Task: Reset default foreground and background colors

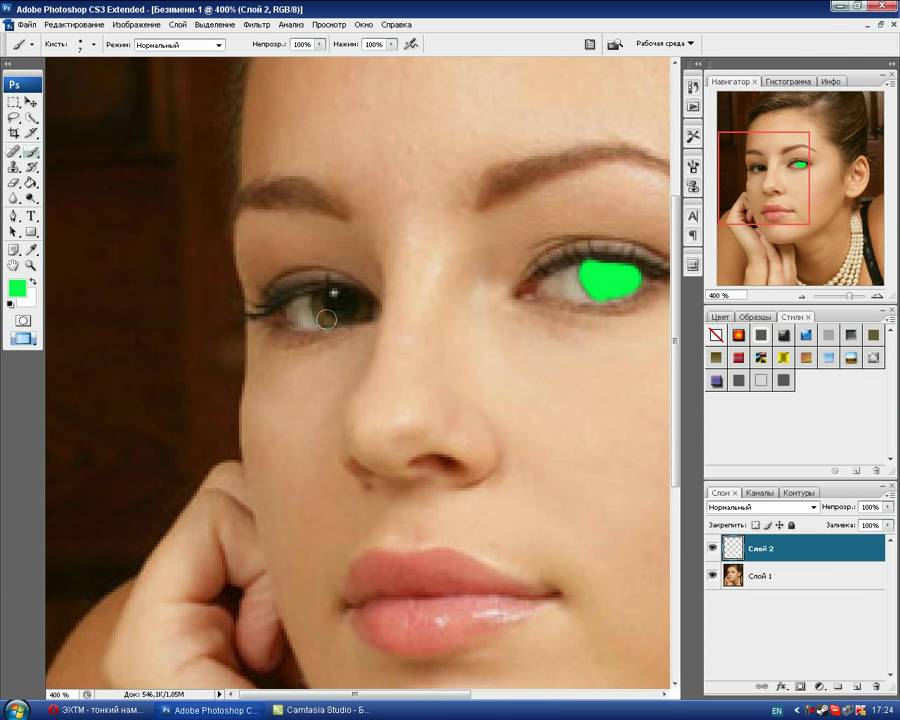Action: pyautogui.click(x=10, y=304)
